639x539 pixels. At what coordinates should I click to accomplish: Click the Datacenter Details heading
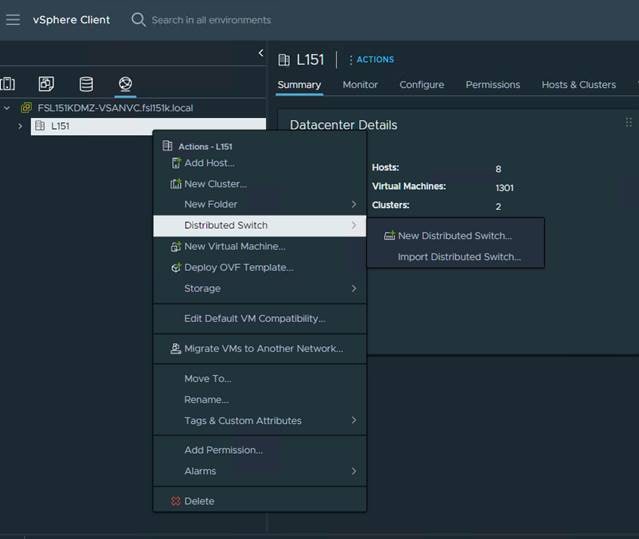click(344, 125)
